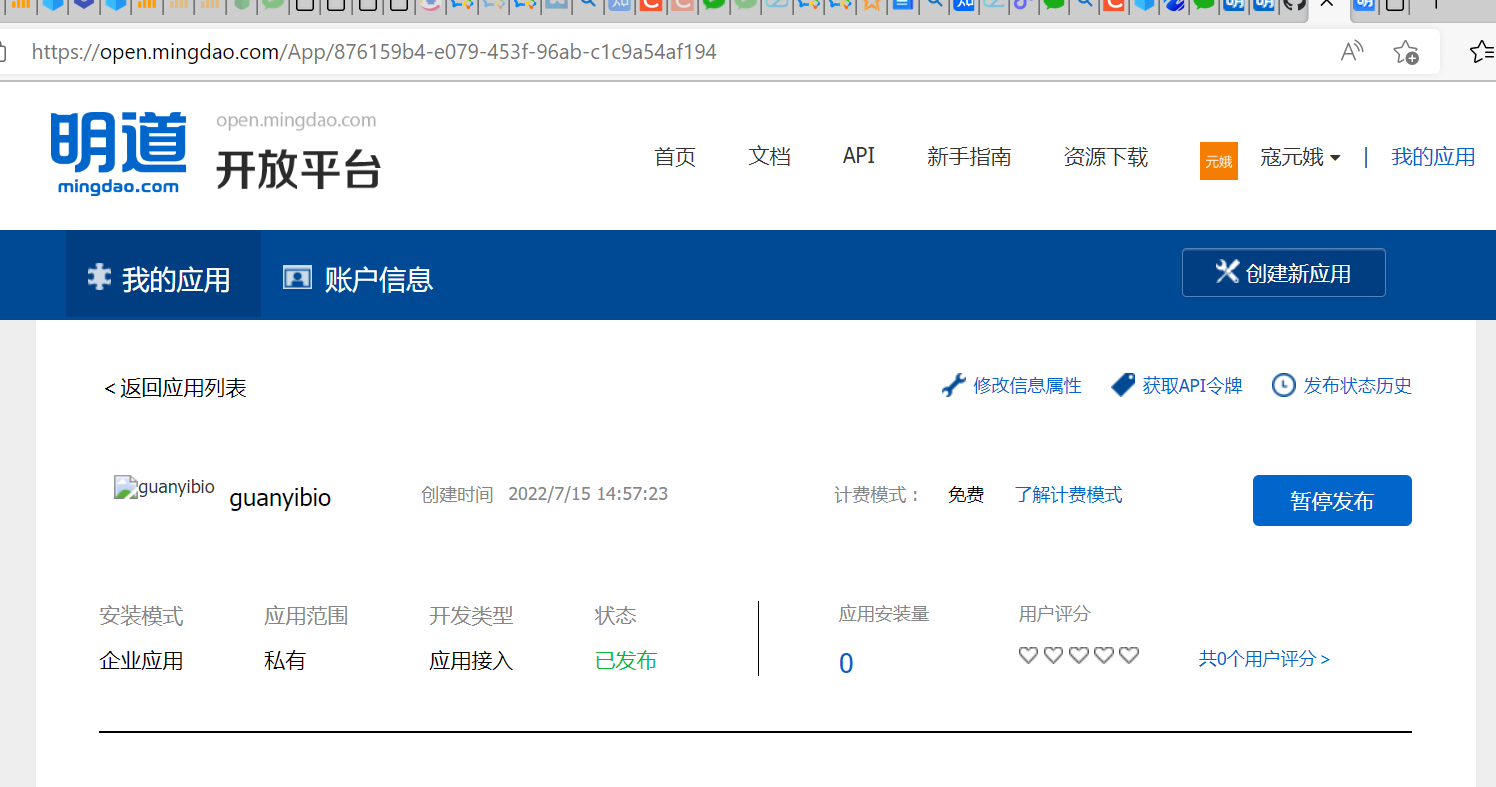The height and width of the screenshot is (787, 1496).
Task: Click the orange 元娥 user avatar
Action: (1218, 160)
